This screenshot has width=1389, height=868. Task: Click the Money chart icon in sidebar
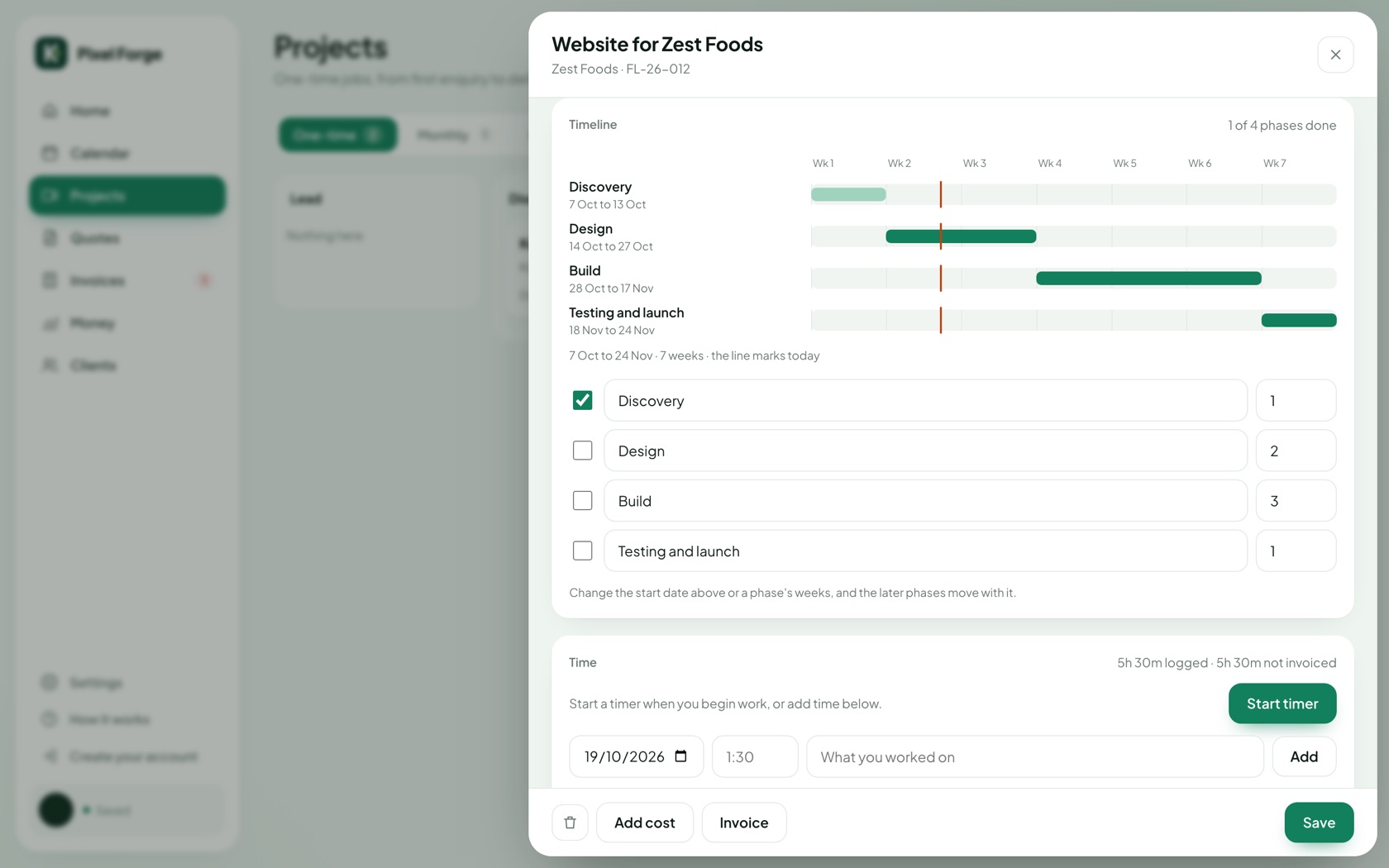[50, 323]
